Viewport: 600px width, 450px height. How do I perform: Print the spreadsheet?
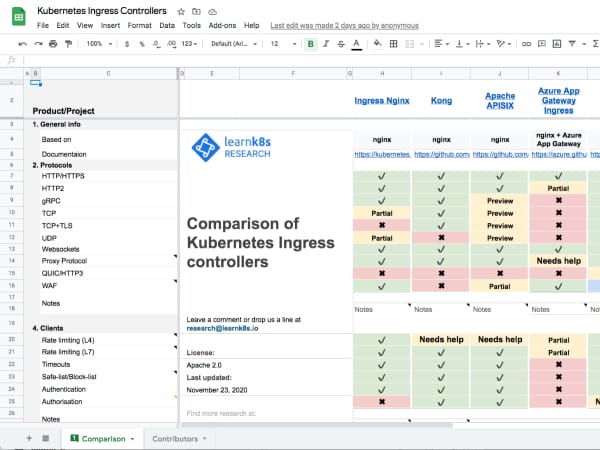(x=53, y=44)
